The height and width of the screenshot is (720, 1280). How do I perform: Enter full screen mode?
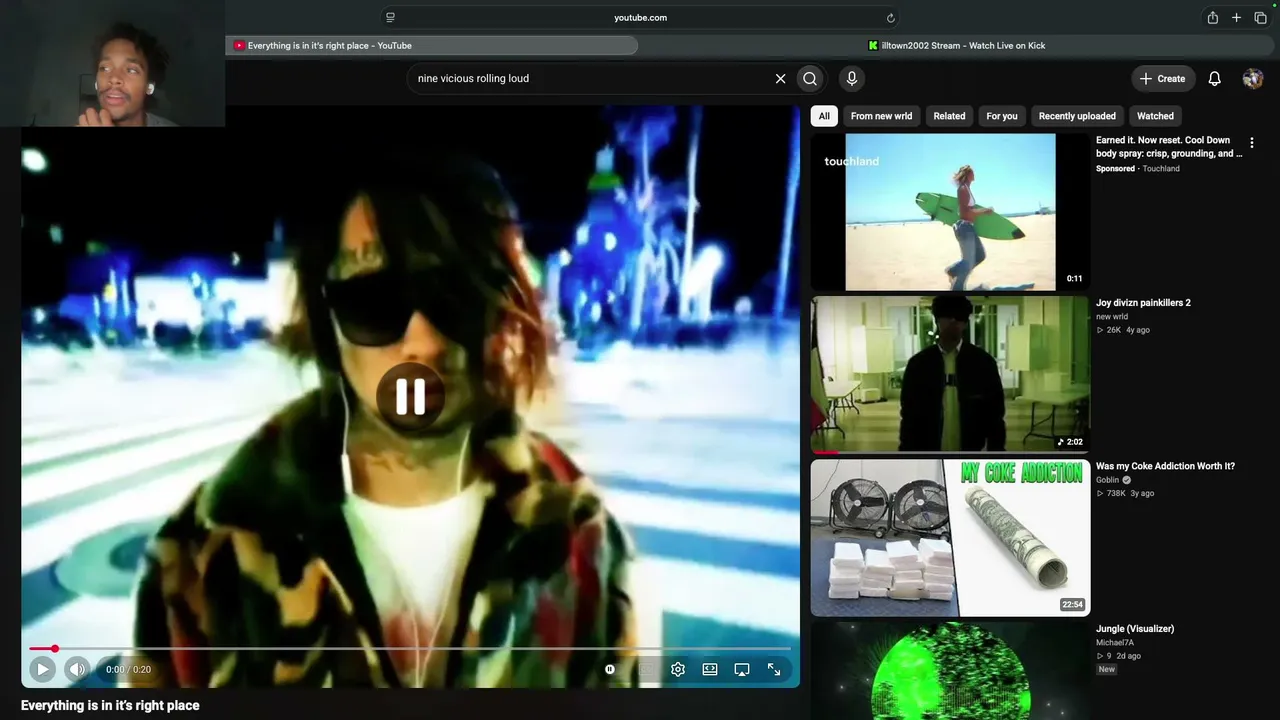774,669
